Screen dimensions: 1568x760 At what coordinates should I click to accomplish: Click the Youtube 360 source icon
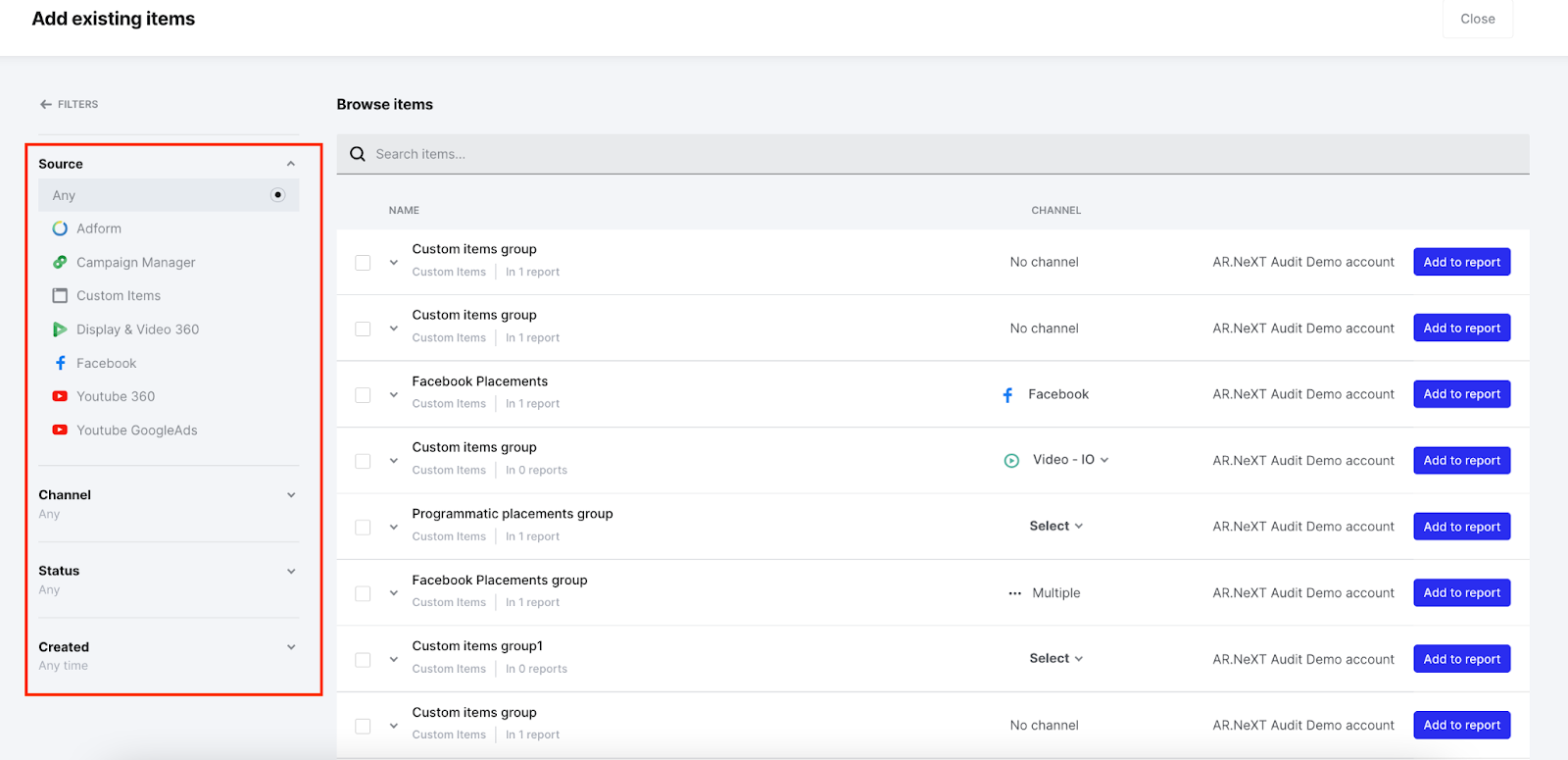(x=60, y=396)
